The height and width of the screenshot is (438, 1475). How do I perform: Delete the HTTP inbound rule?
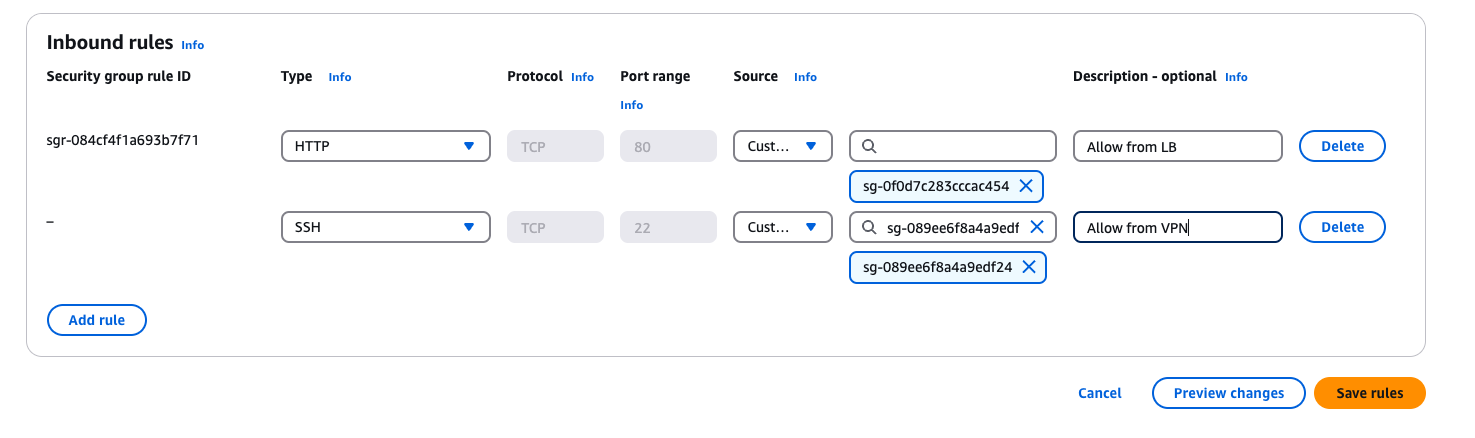click(1342, 146)
